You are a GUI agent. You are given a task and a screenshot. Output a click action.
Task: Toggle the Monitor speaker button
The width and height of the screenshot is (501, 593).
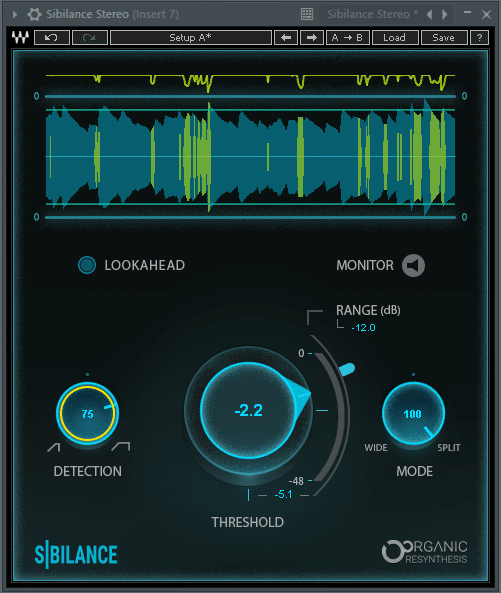(413, 265)
